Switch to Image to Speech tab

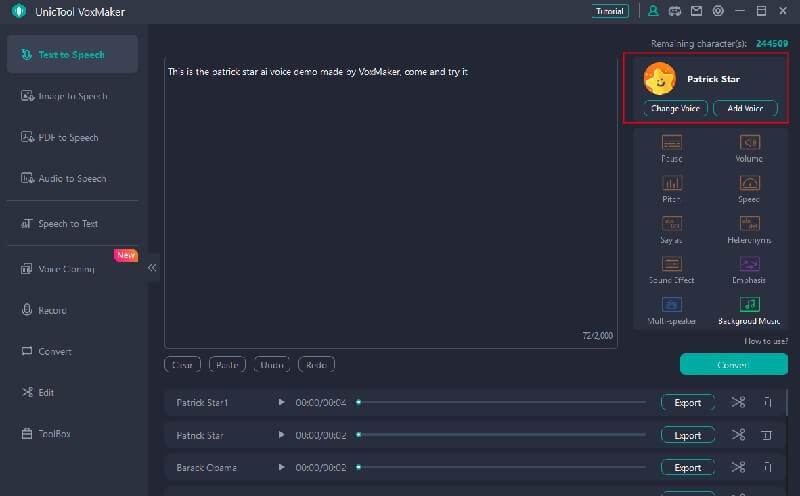coord(72,96)
